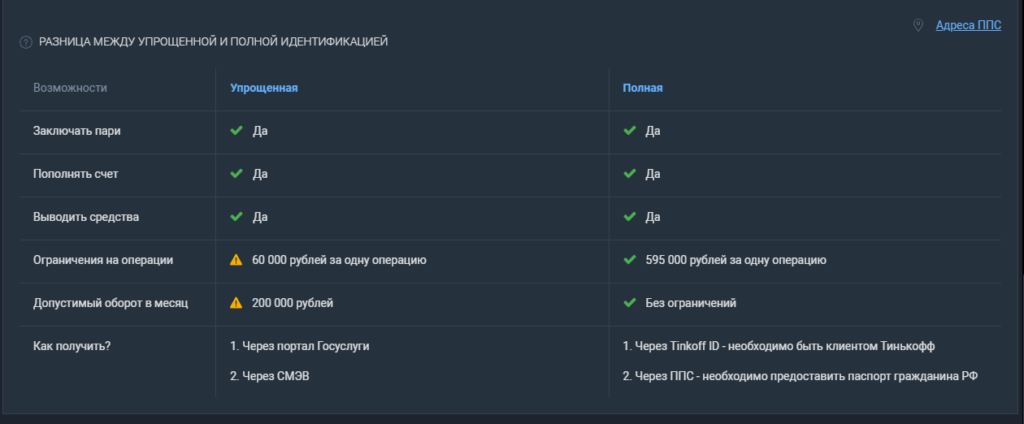
Task: Open the Адреса ППС link
Action: coord(968,25)
